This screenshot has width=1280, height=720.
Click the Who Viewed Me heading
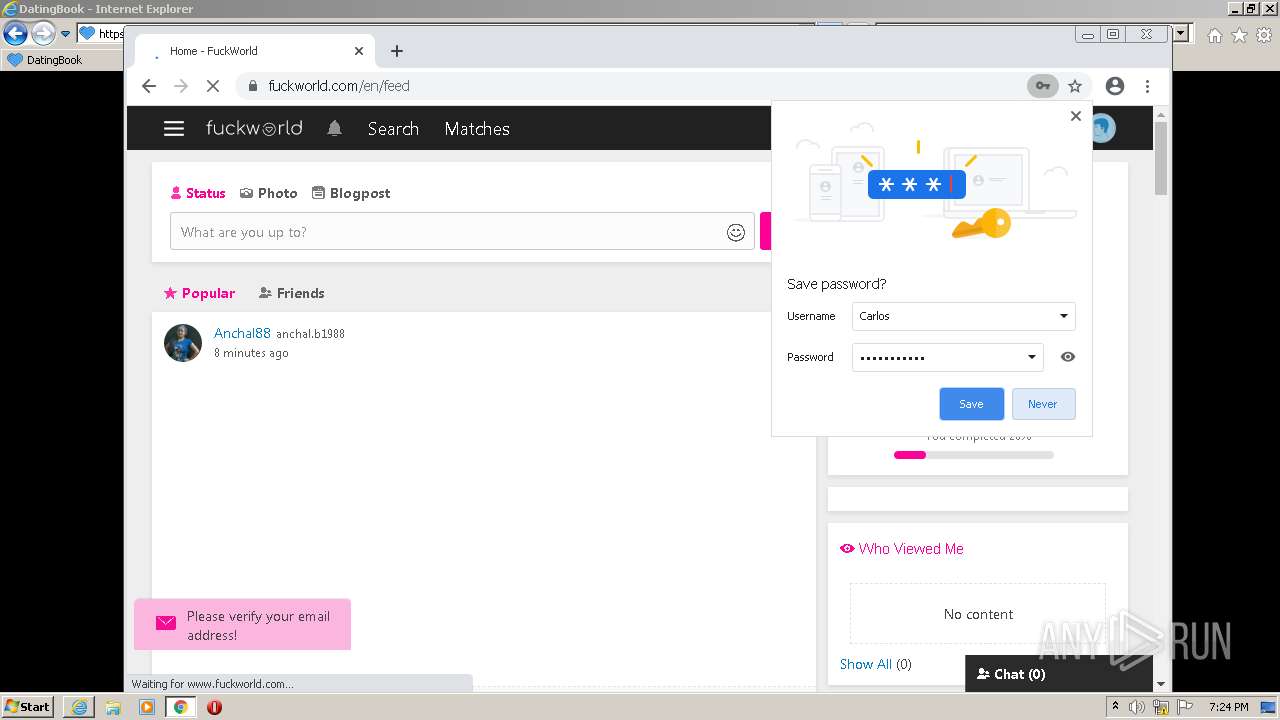coord(902,549)
